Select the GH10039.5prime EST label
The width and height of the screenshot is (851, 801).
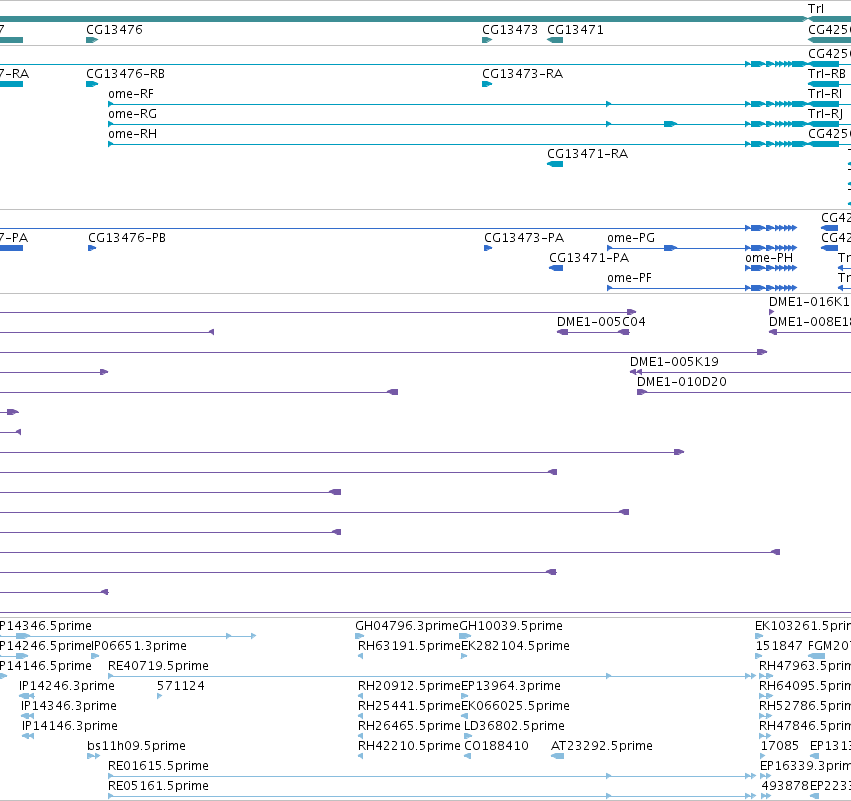(511, 626)
